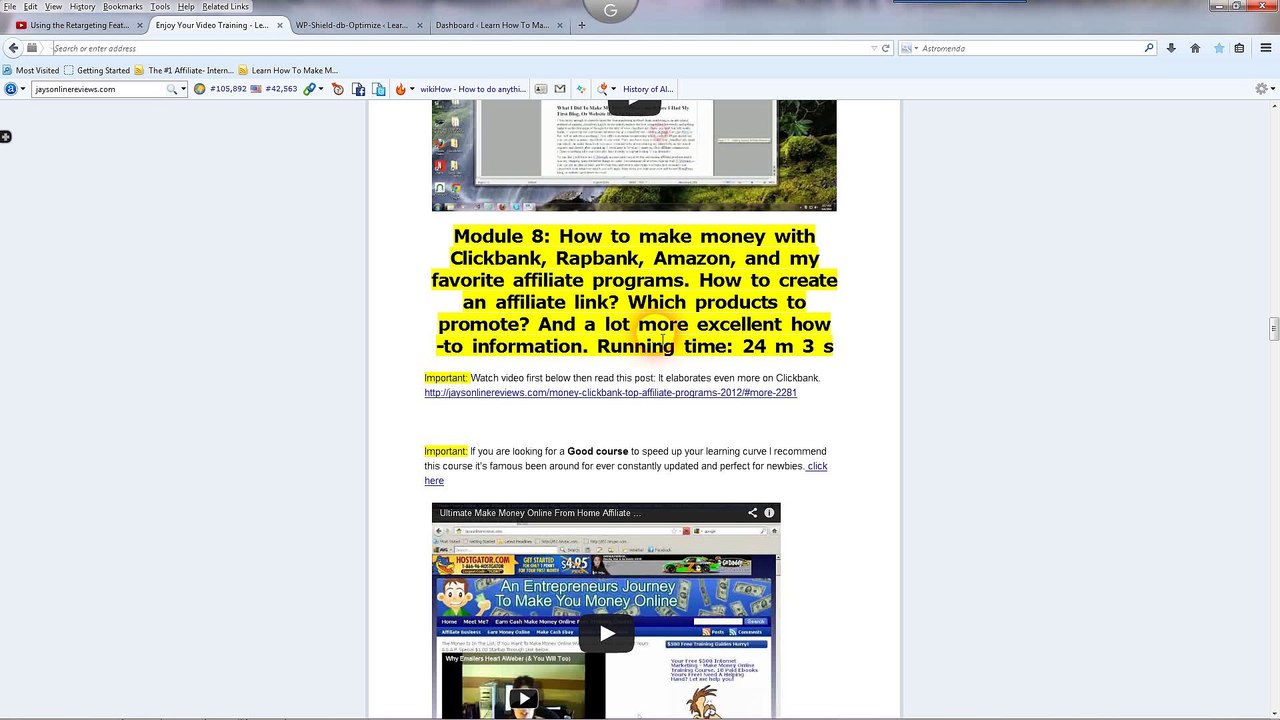
Task: Open the hamburger menu
Action: click(x=1265, y=48)
